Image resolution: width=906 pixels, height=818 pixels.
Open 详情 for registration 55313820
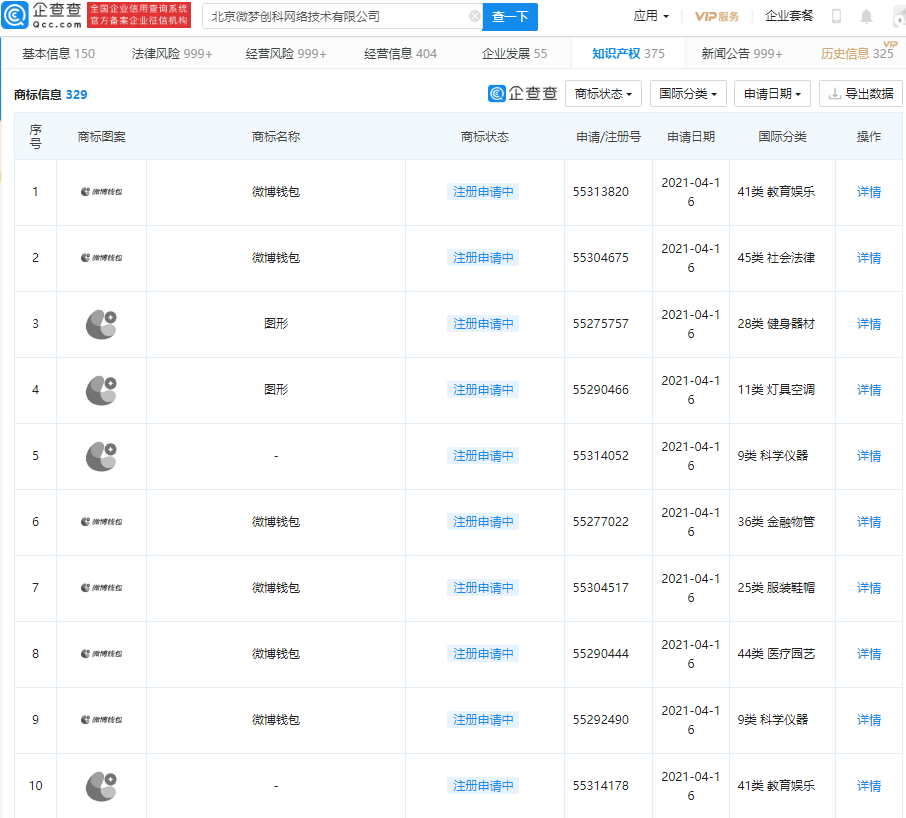tap(868, 192)
